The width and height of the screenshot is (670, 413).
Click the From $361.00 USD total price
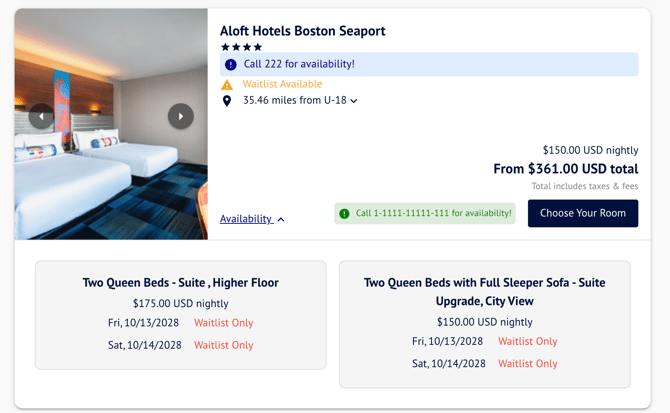pyautogui.click(x=565, y=169)
